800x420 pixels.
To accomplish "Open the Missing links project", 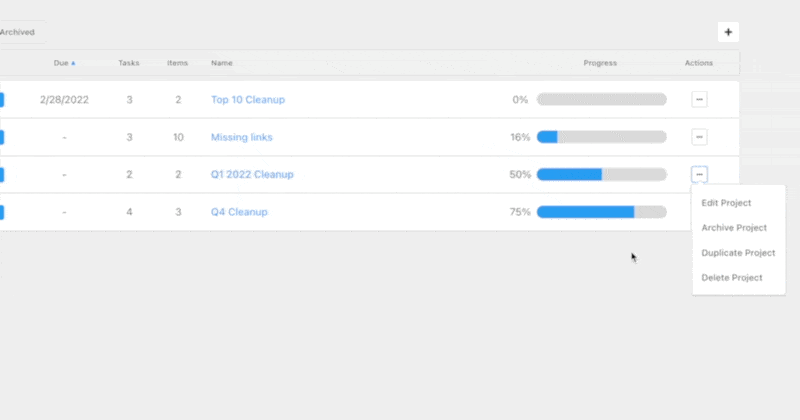I will pyautogui.click(x=241, y=137).
